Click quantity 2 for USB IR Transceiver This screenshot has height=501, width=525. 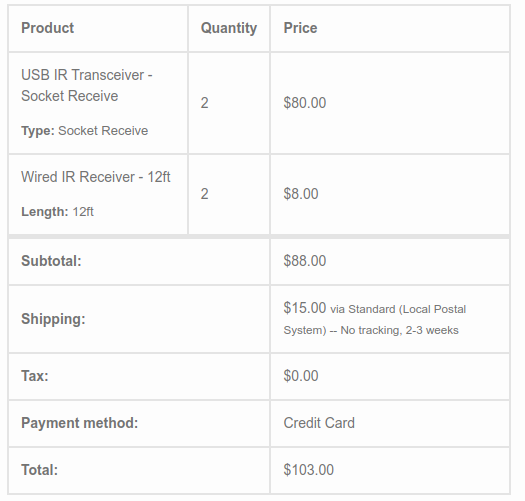point(205,103)
